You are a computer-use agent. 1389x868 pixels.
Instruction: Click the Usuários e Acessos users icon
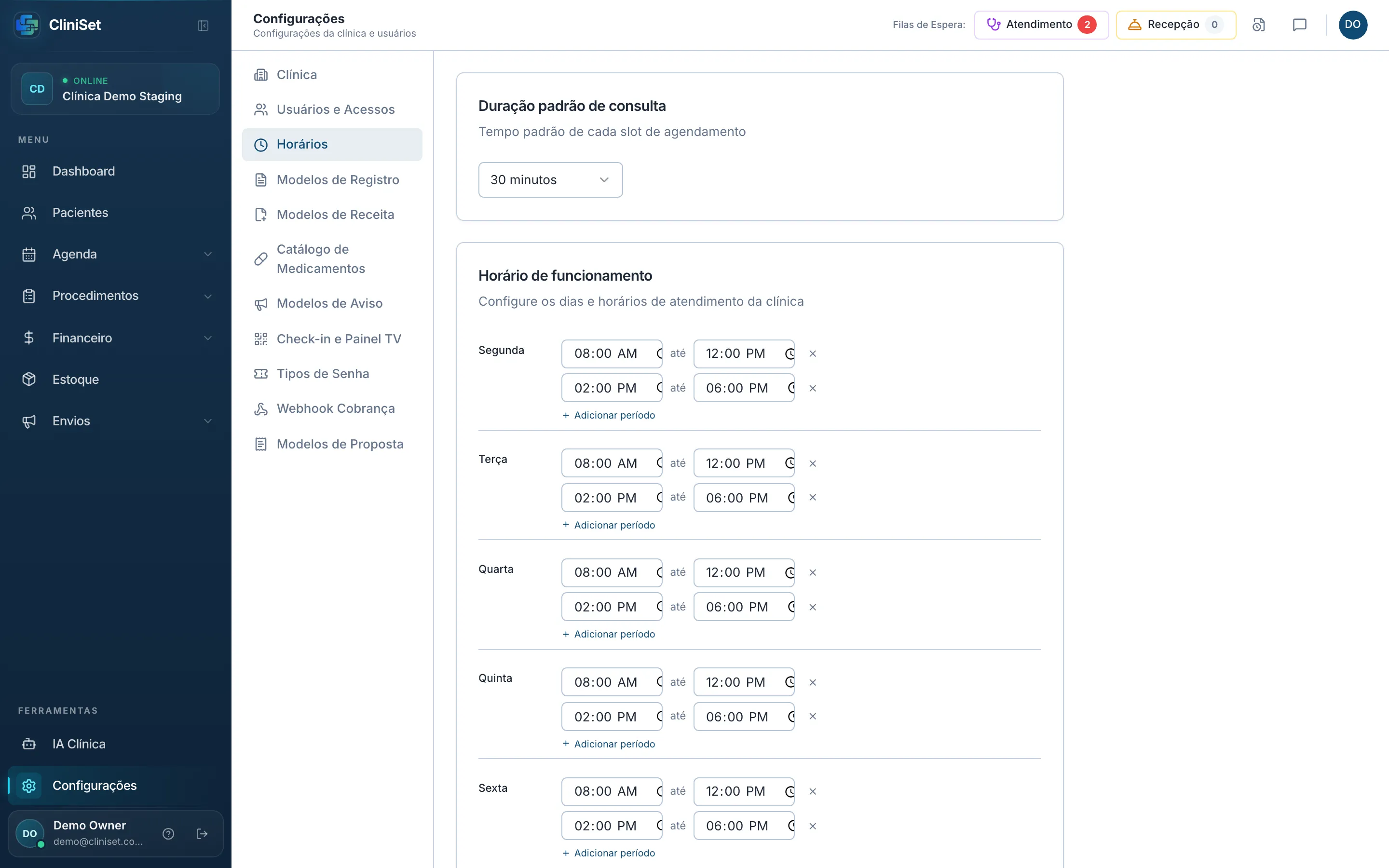(x=260, y=109)
